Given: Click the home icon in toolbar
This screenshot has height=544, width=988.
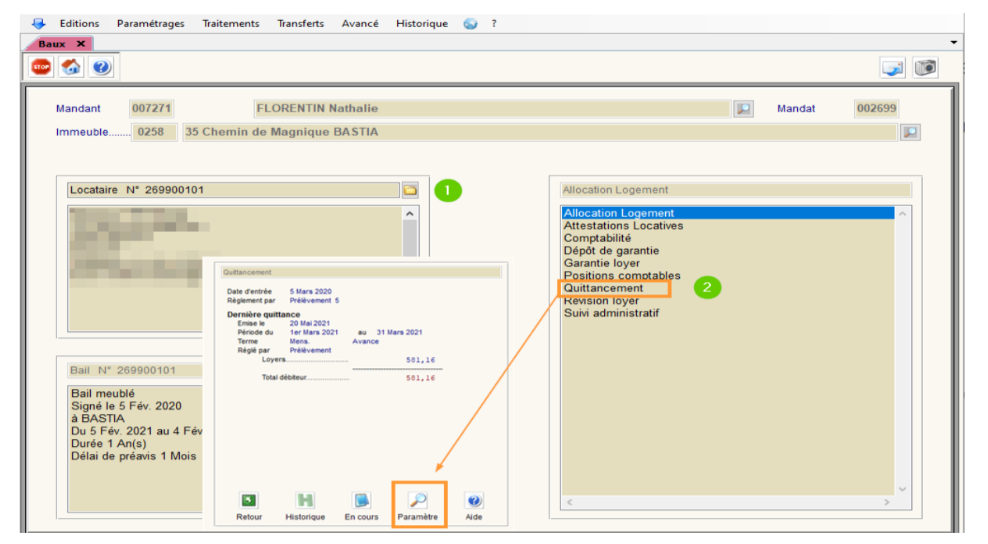Looking at the screenshot, I should click(x=71, y=67).
